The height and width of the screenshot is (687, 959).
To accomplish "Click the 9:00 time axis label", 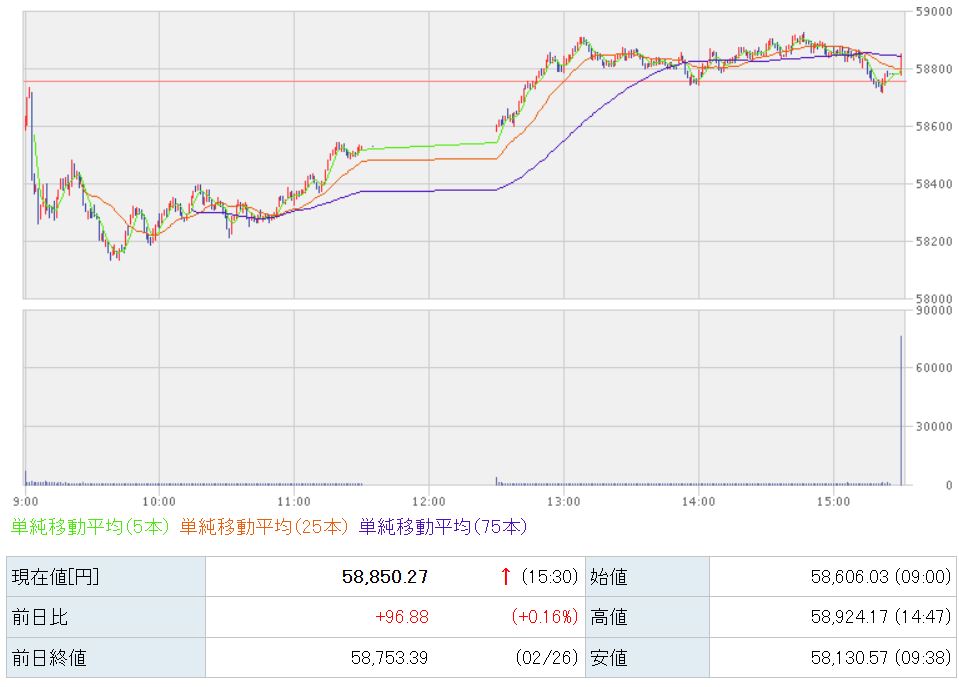I will click(x=25, y=500).
